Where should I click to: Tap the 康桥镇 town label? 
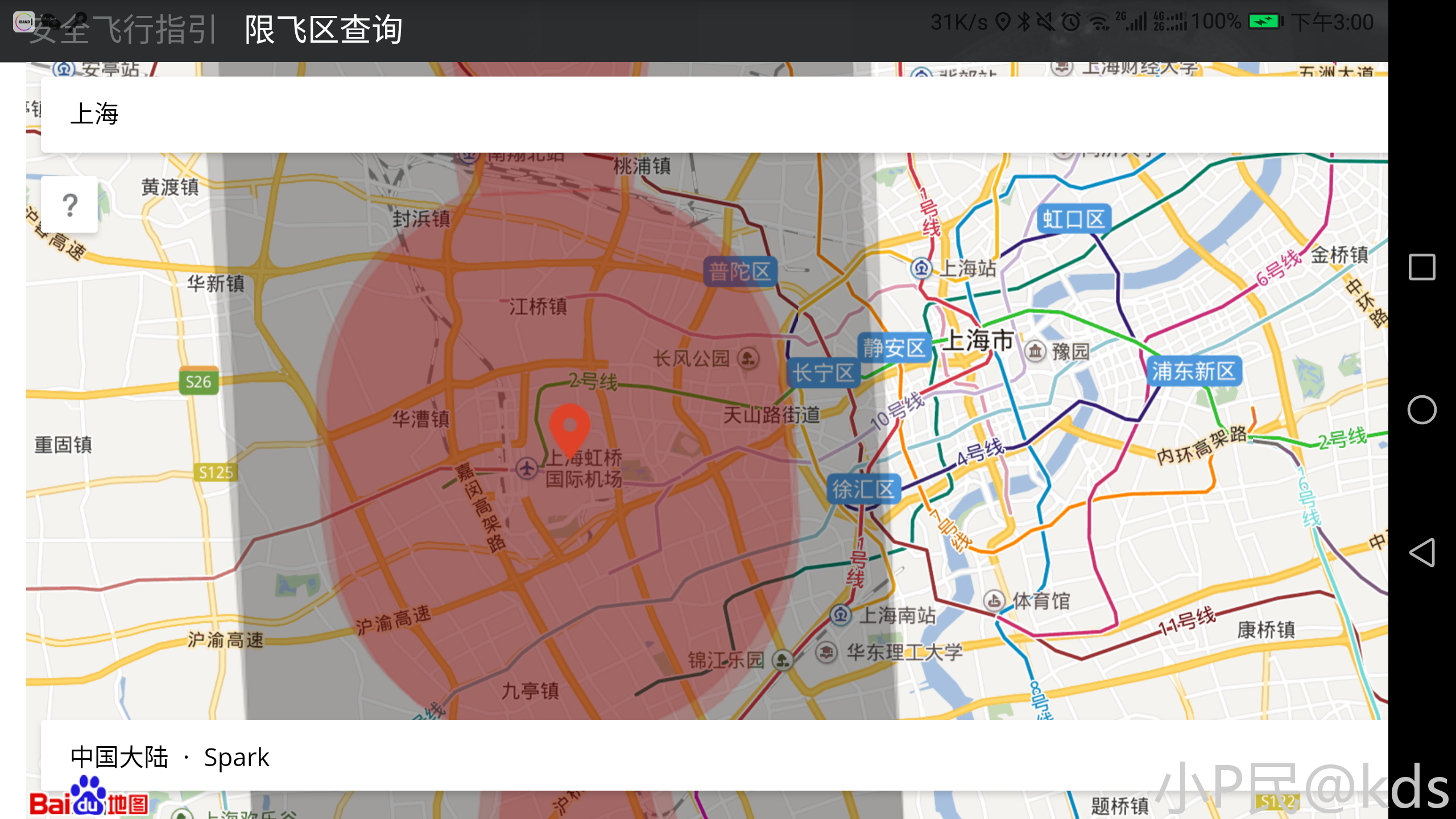click(x=1267, y=629)
